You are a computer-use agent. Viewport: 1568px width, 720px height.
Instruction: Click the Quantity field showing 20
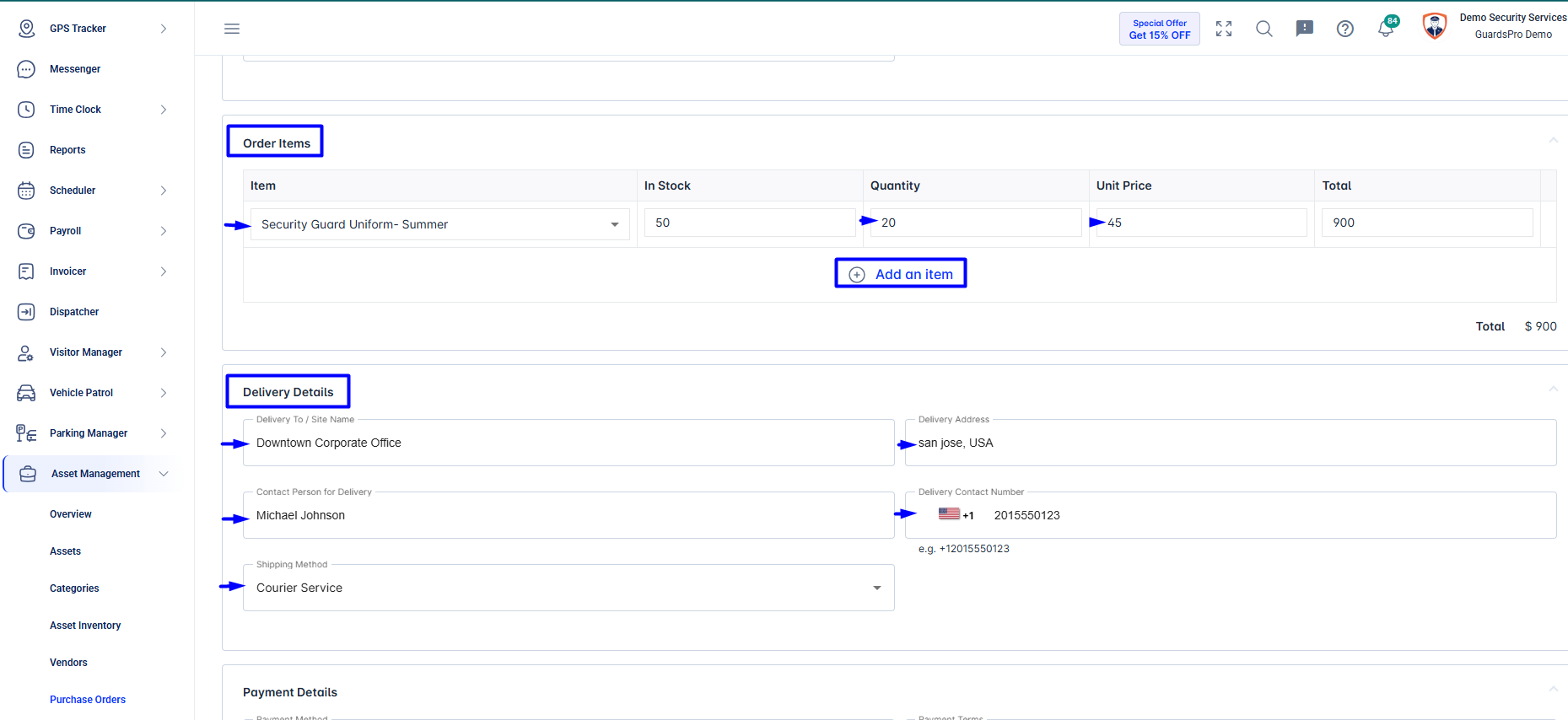pos(976,223)
